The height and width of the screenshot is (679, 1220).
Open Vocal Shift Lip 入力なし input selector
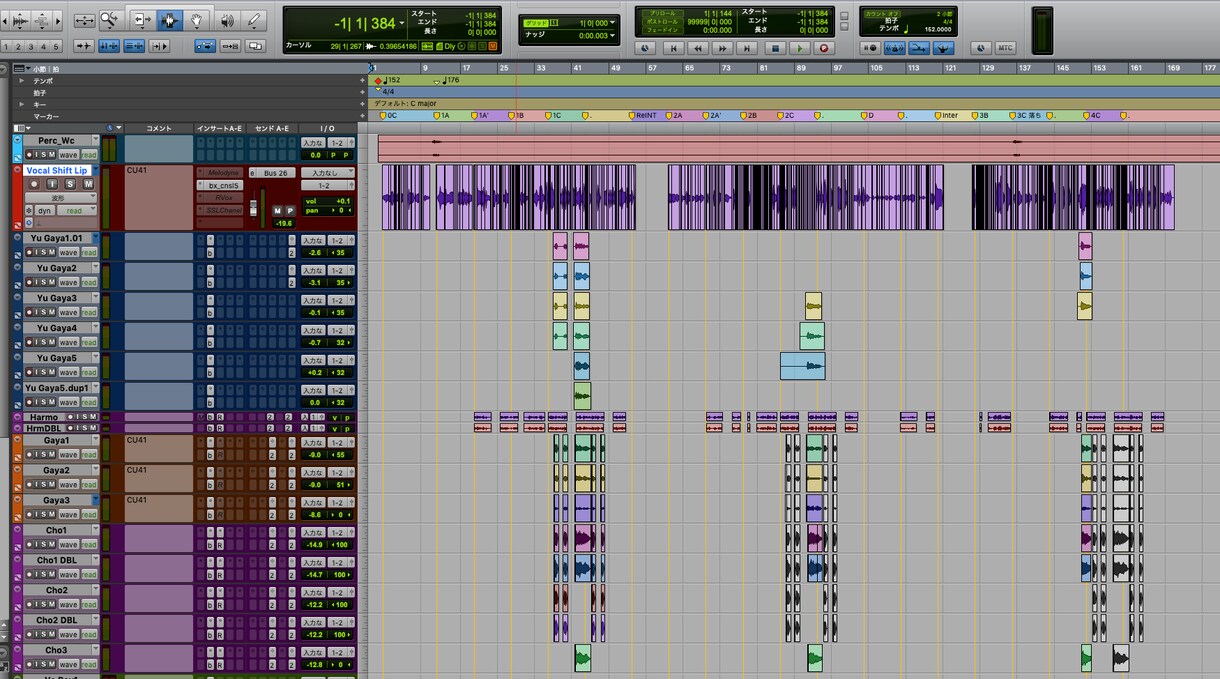[x=328, y=173]
